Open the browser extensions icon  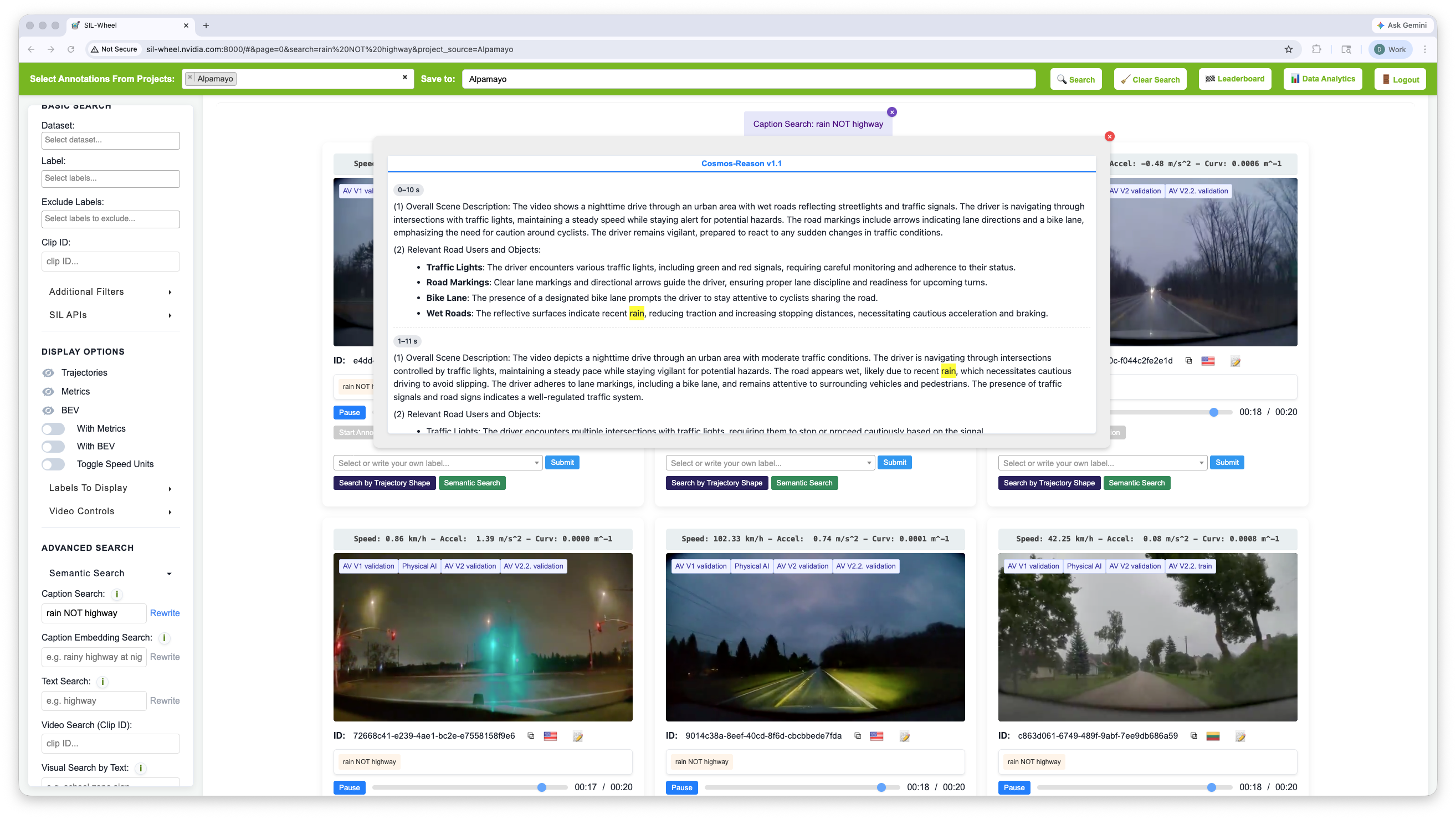pyautogui.click(x=1316, y=49)
